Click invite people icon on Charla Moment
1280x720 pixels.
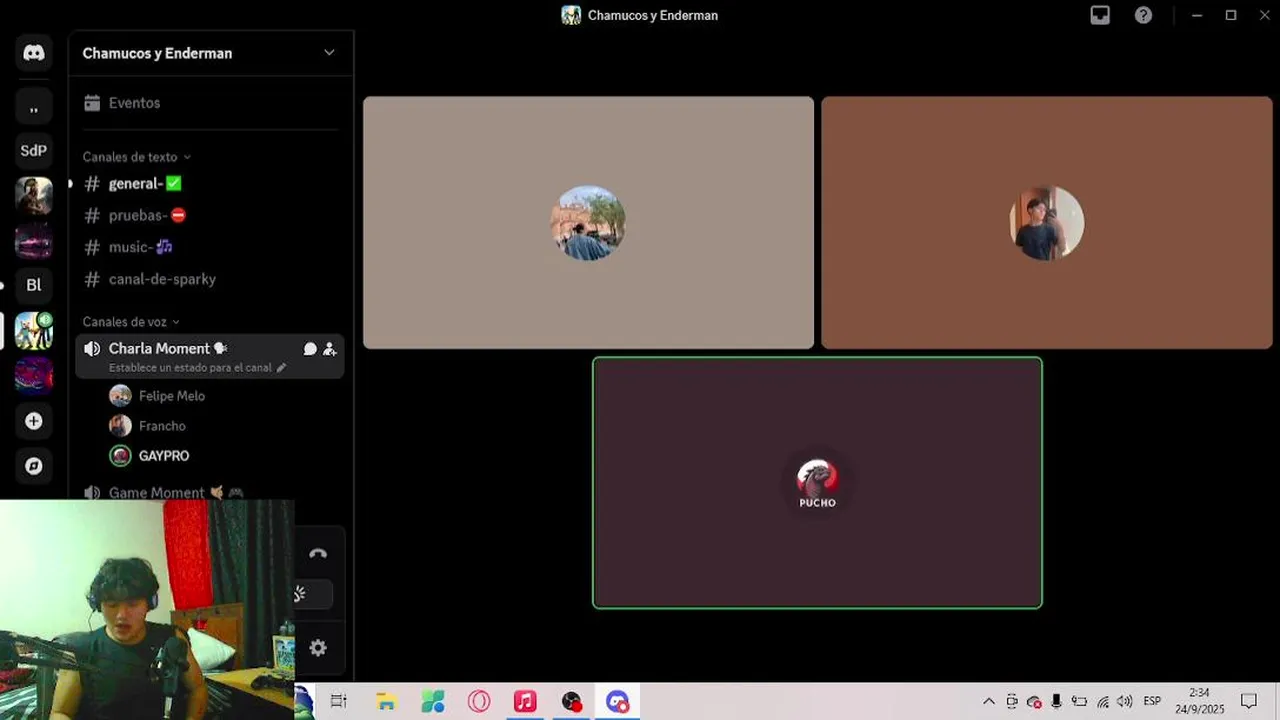click(x=330, y=349)
